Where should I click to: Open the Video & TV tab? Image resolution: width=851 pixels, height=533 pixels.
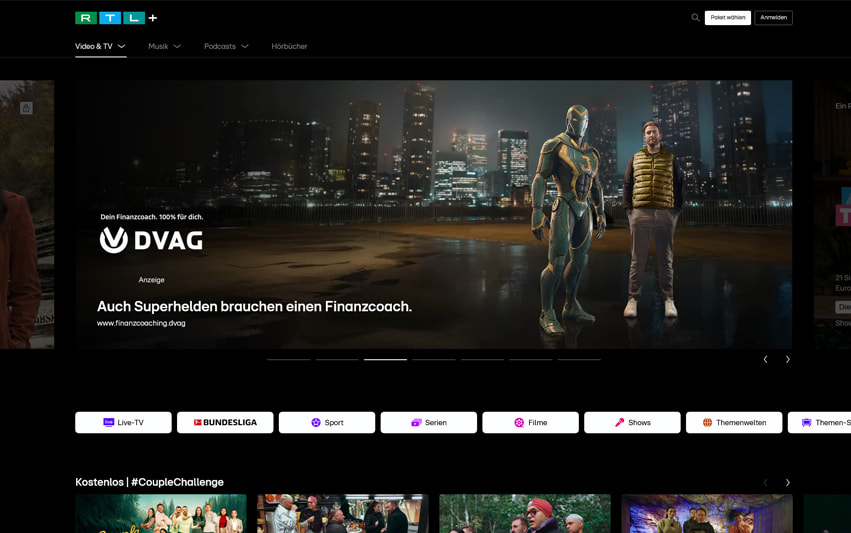100,46
